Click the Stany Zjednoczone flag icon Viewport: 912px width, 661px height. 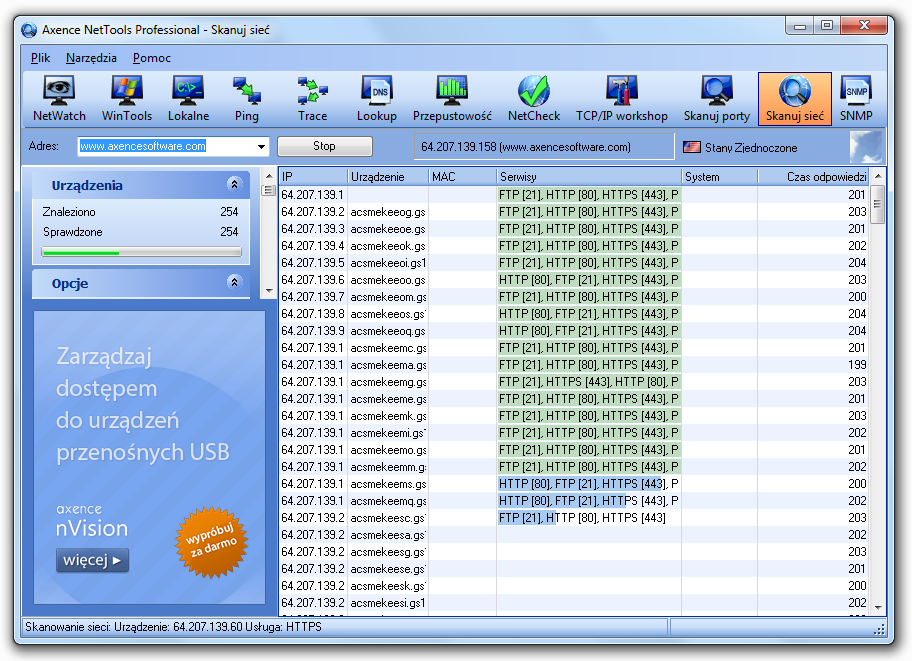pyautogui.click(x=692, y=147)
